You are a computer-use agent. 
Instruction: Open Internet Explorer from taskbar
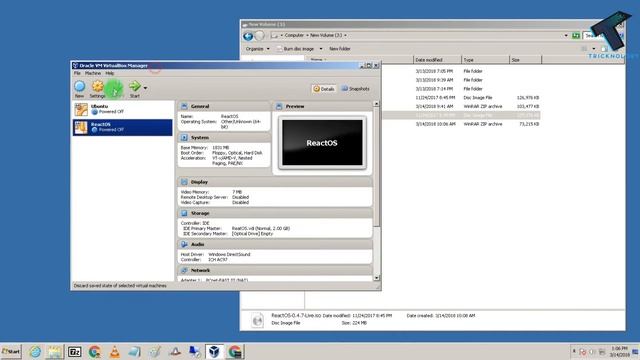point(35,352)
